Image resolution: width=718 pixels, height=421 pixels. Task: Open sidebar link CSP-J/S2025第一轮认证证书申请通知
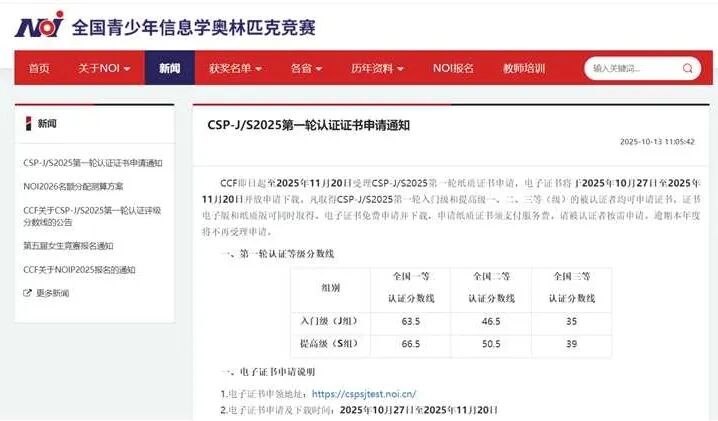[x=92, y=162]
